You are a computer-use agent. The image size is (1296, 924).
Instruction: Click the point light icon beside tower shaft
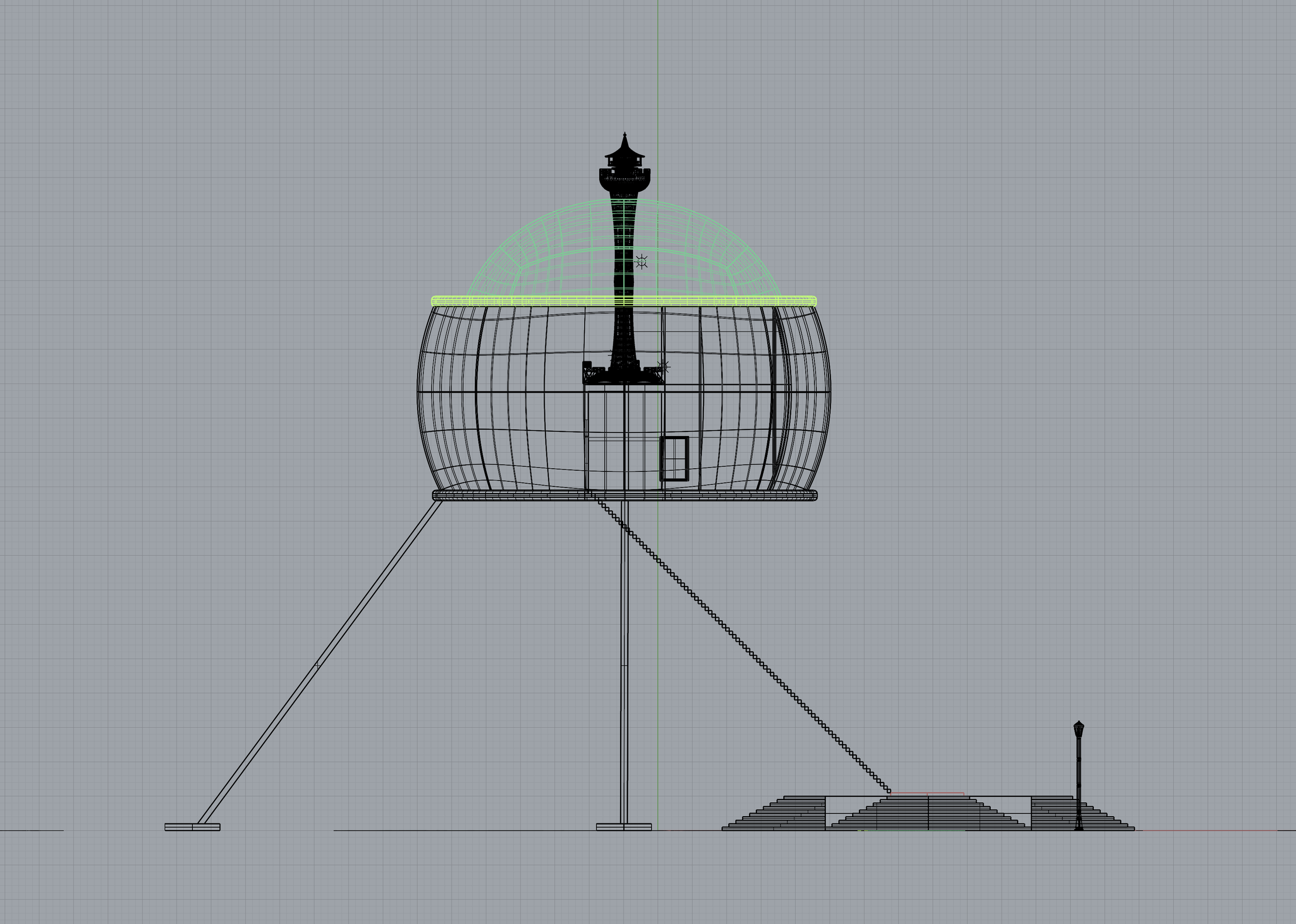tap(641, 262)
